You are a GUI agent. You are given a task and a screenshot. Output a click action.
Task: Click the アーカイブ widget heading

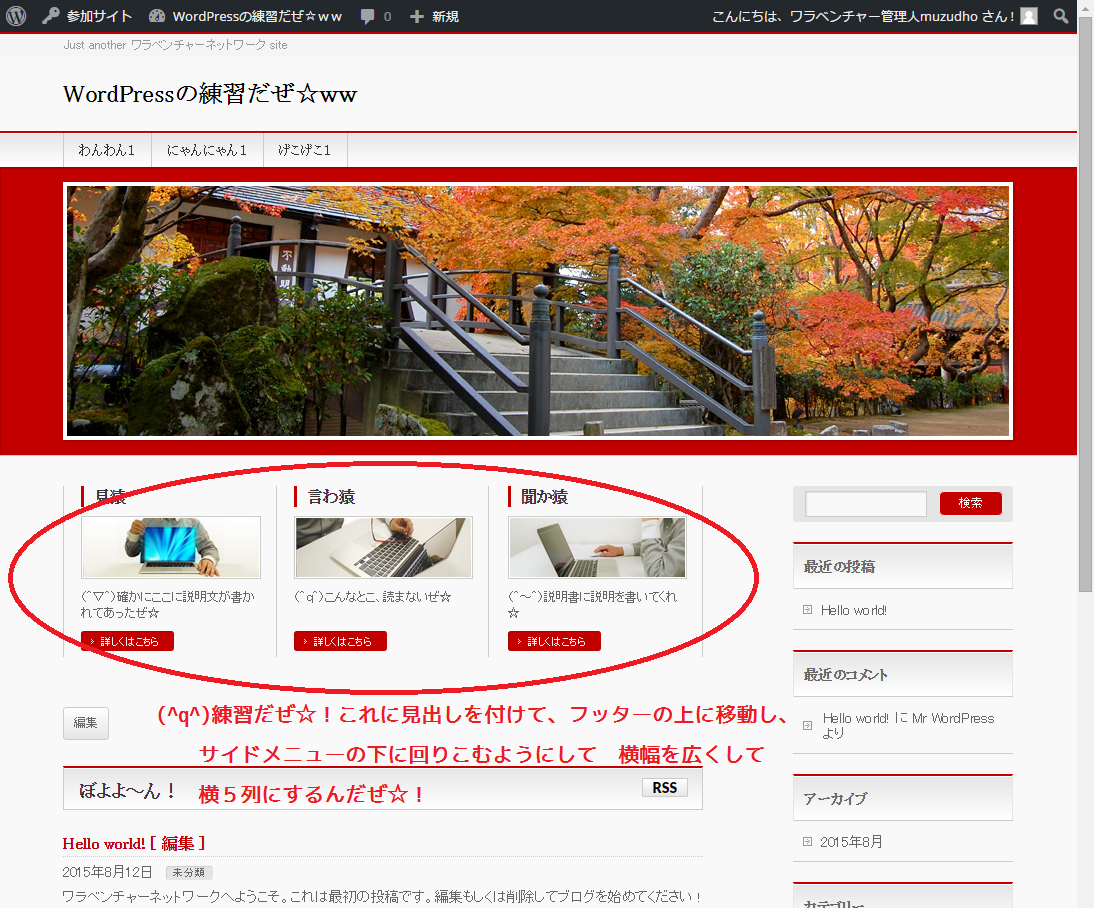point(835,798)
